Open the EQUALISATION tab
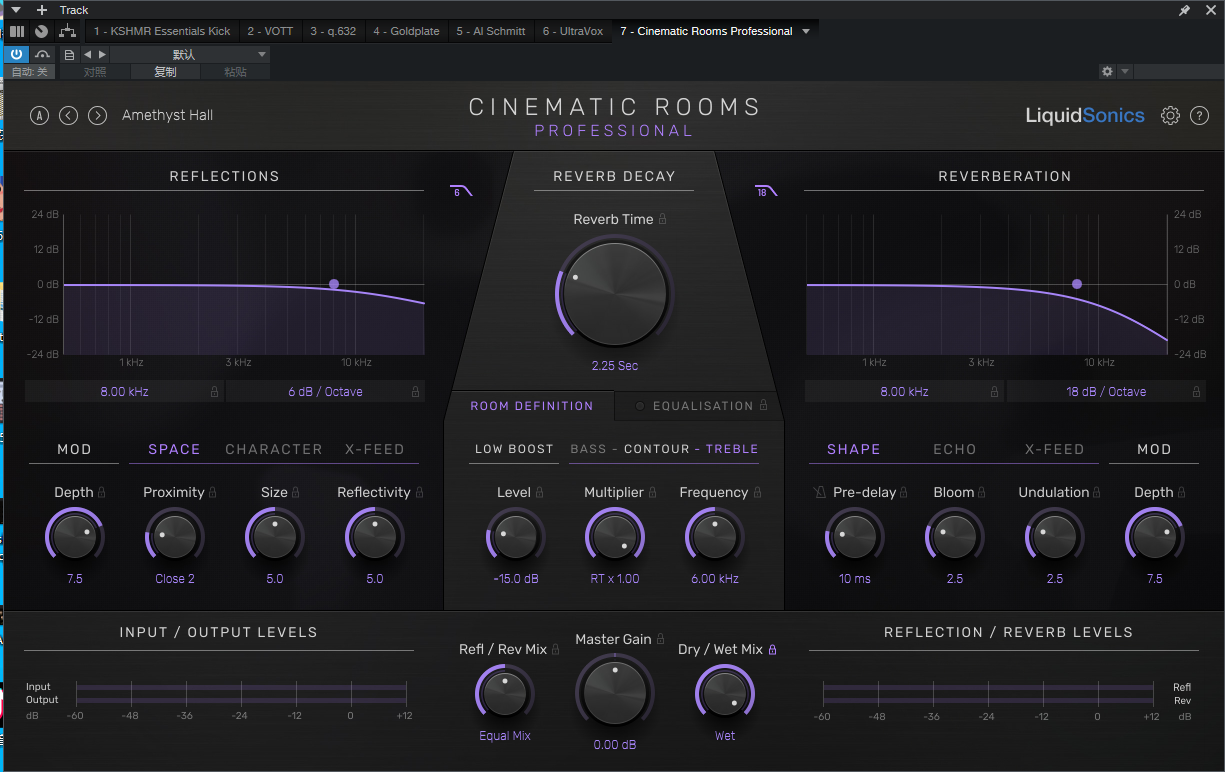1225x772 pixels. pyautogui.click(x=703, y=406)
